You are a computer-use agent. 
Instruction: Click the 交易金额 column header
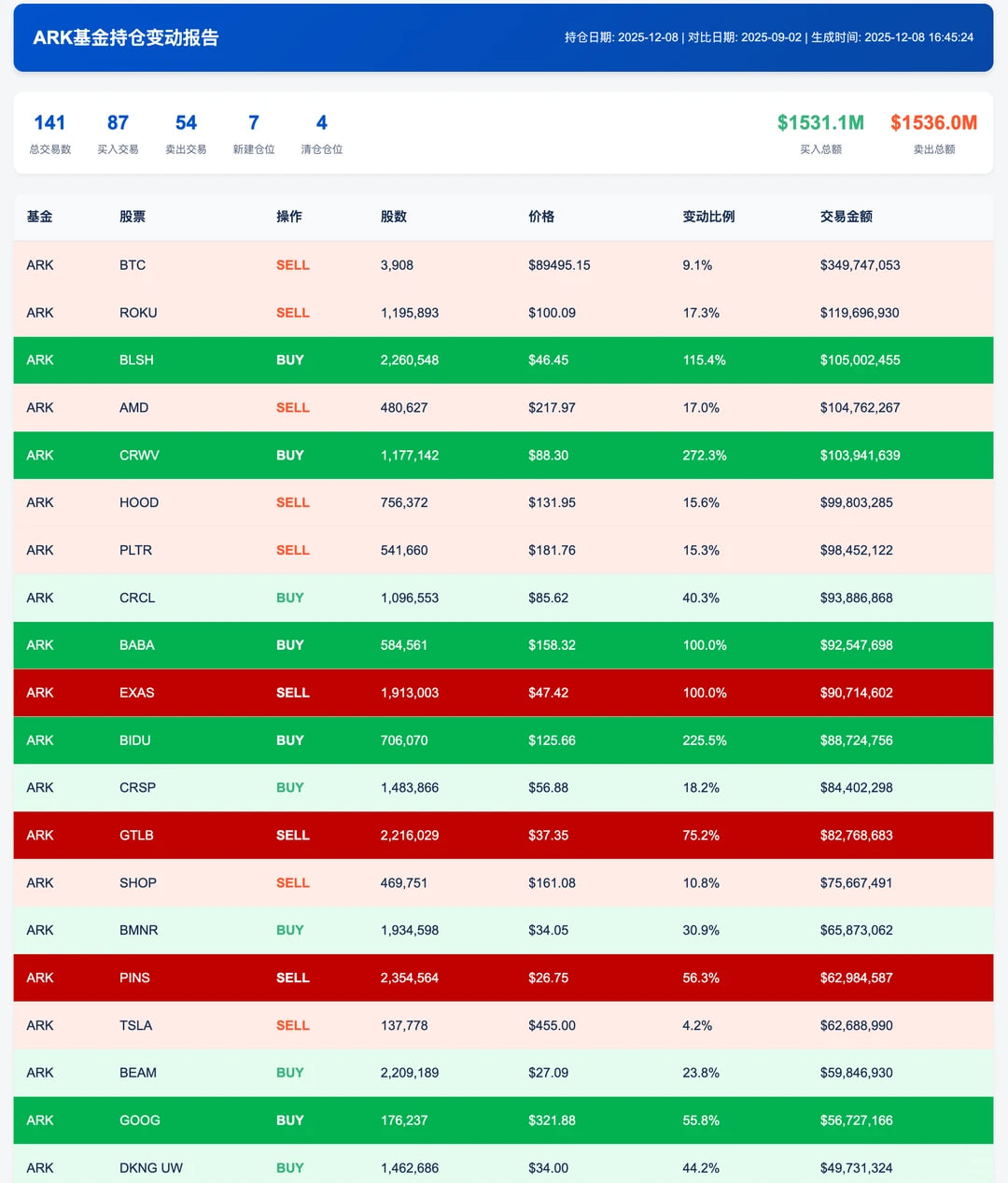click(x=846, y=217)
